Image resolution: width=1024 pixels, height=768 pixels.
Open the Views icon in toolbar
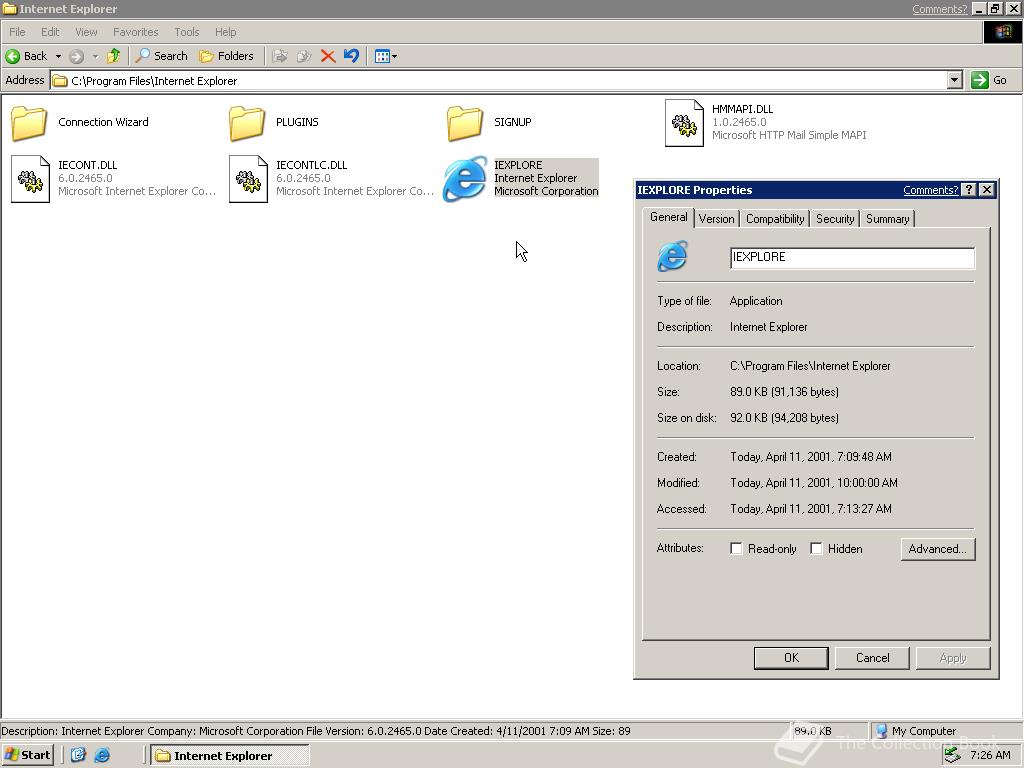(382, 56)
